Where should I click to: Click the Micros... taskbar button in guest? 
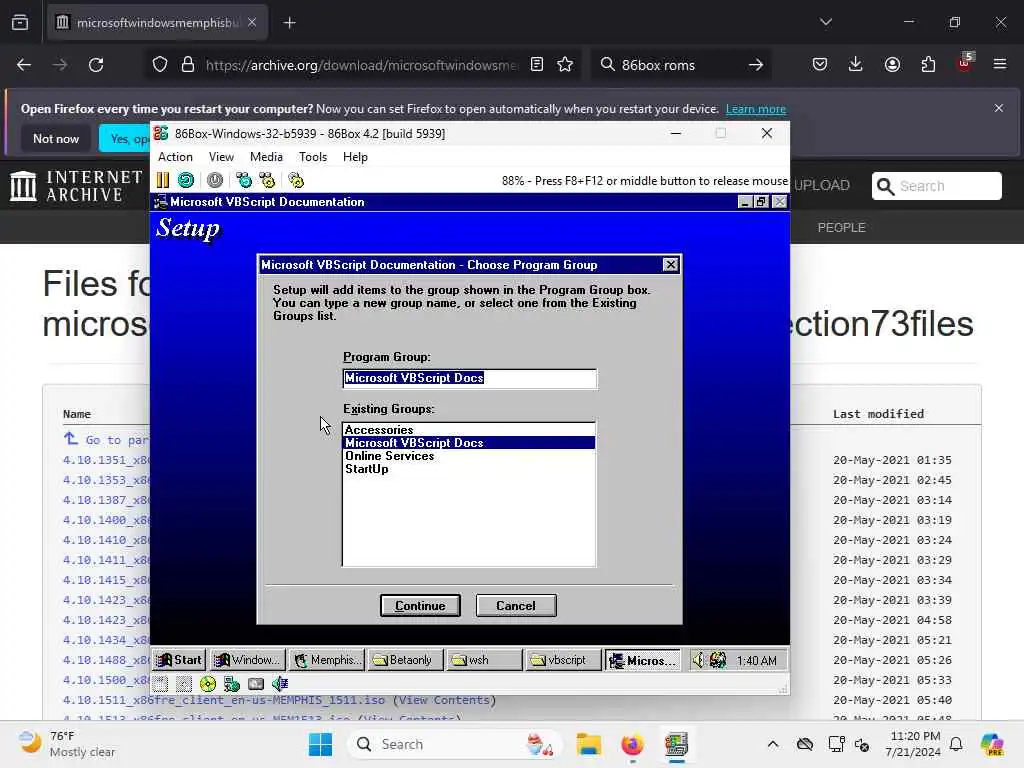643,660
